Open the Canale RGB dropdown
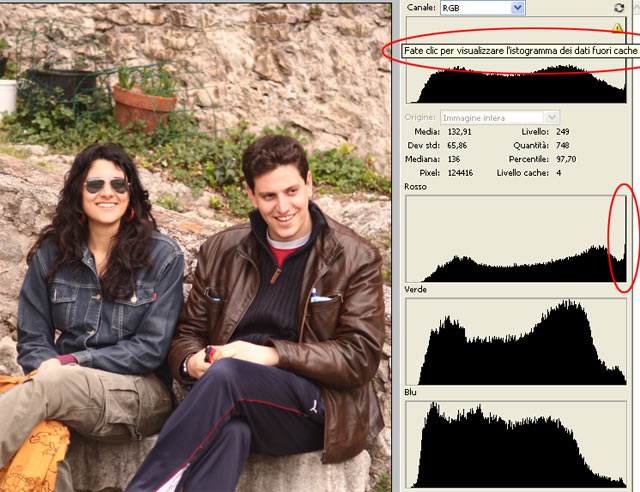The height and width of the screenshot is (492, 640). (x=482, y=8)
